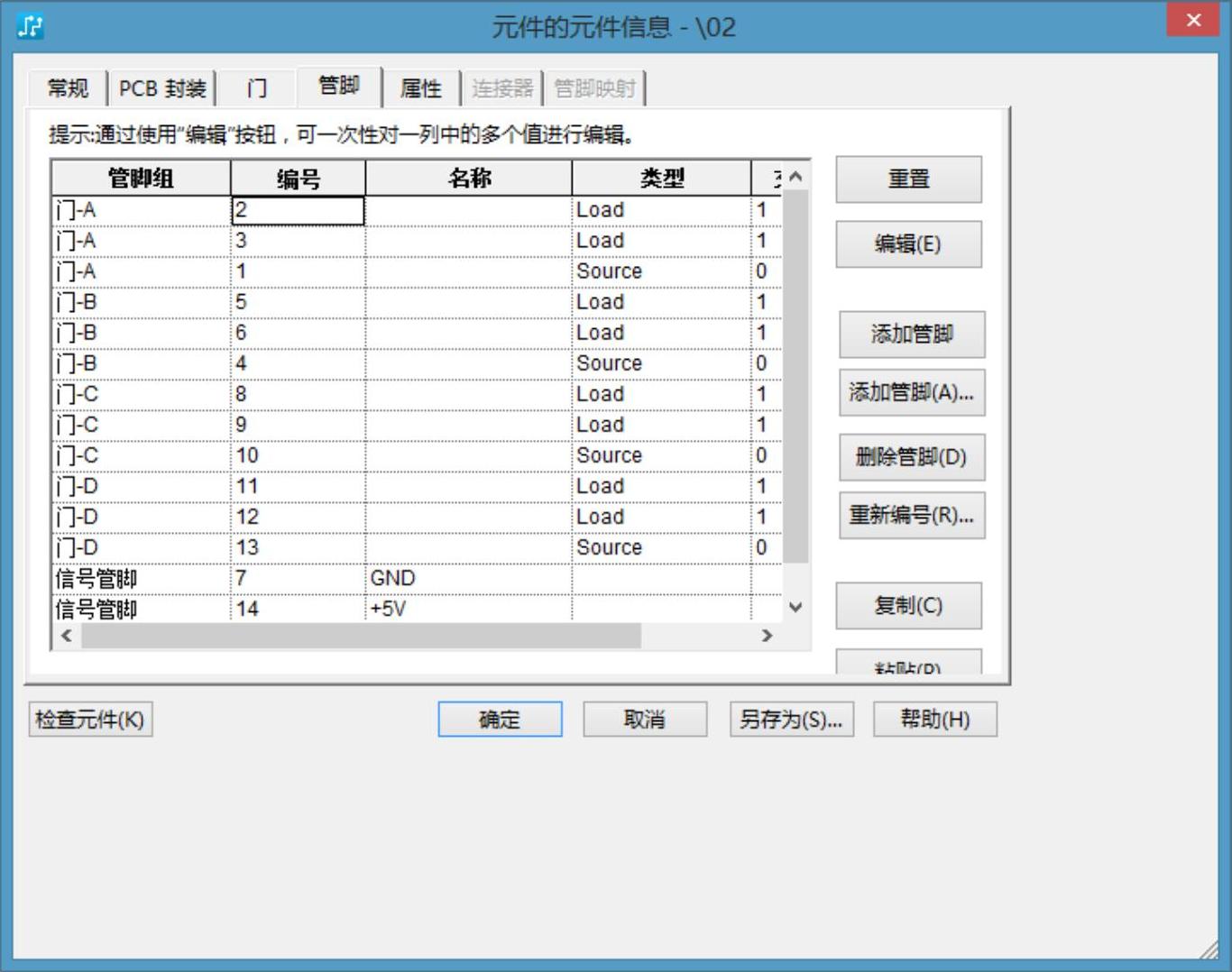This screenshot has width=1232, height=972.
Task: Select the 管脚 tab
Action: tap(339, 86)
